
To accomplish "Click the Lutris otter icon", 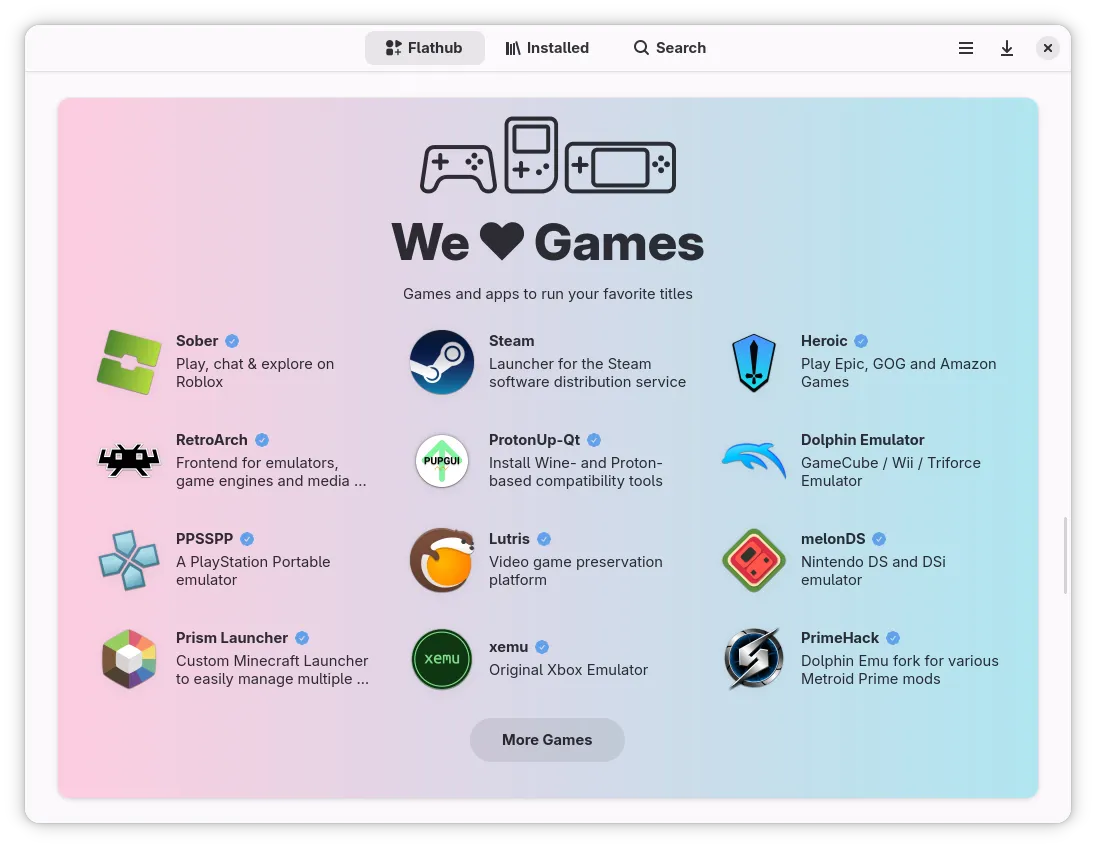I will (442, 560).
